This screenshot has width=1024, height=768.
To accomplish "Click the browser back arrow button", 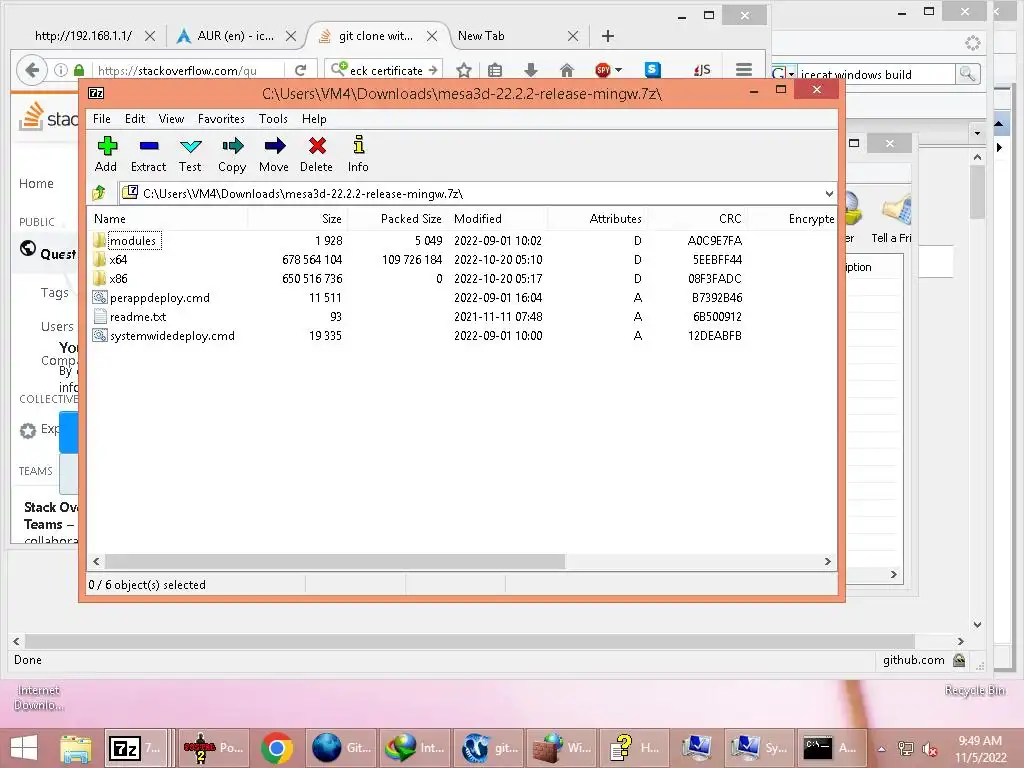I will tap(32, 70).
